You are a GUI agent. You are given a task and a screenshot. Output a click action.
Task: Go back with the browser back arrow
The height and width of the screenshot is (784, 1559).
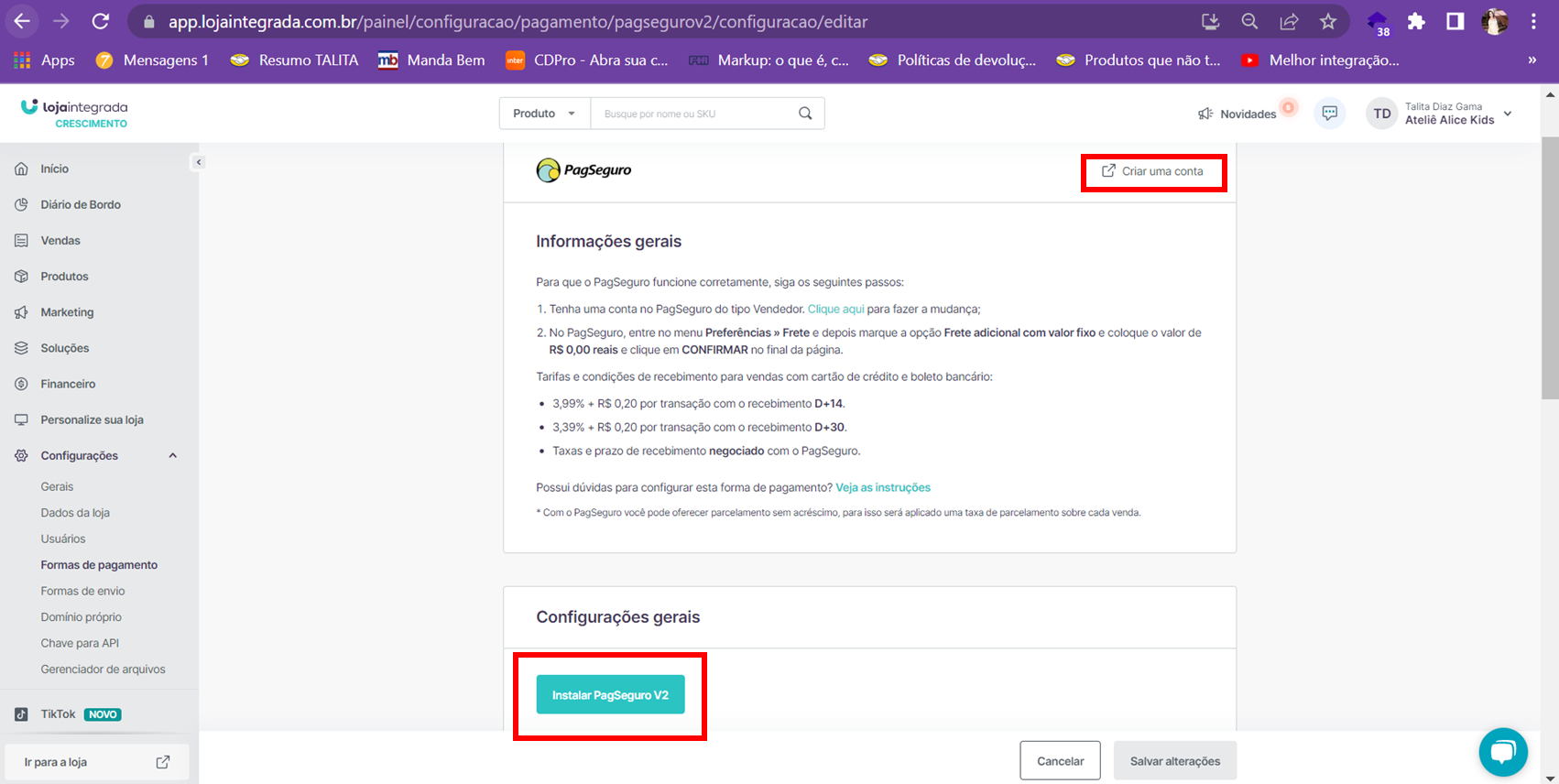22,21
